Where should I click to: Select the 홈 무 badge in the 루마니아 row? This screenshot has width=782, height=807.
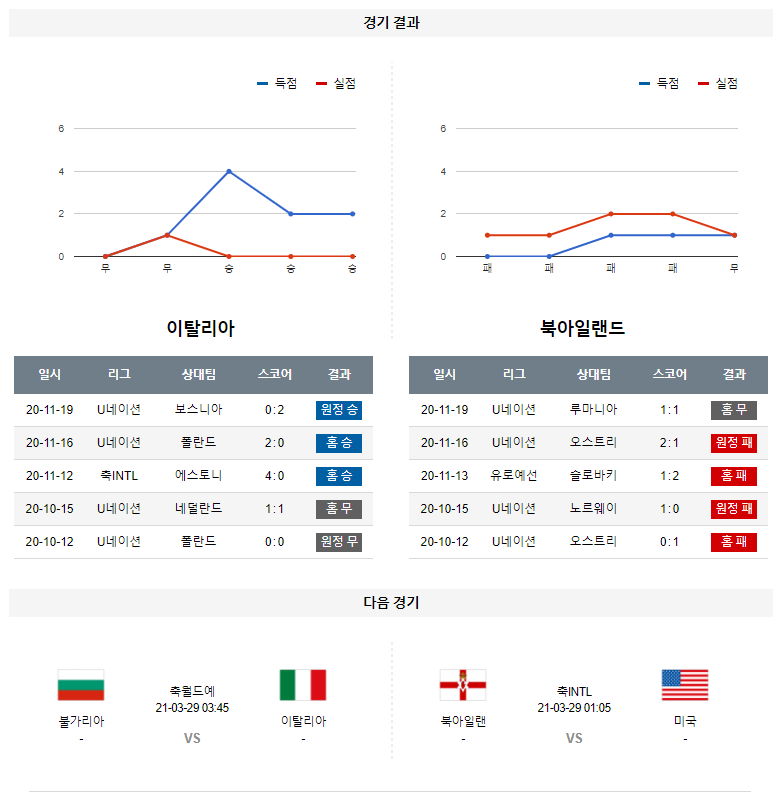coord(733,410)
